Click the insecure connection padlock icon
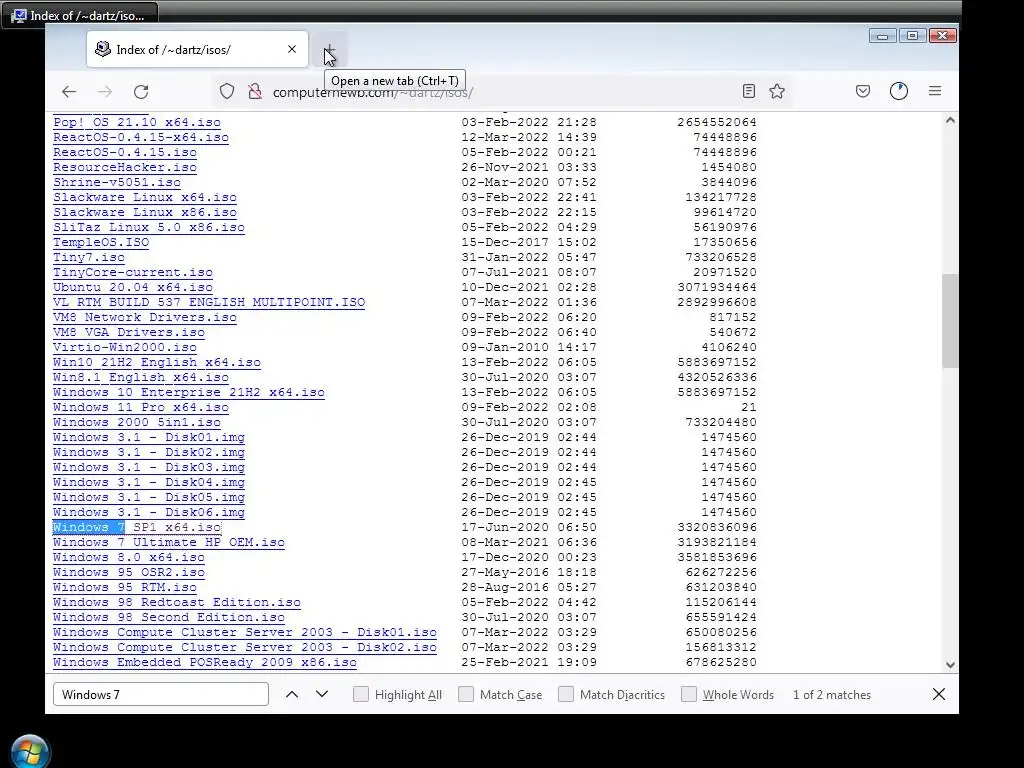 click(255, 91)
